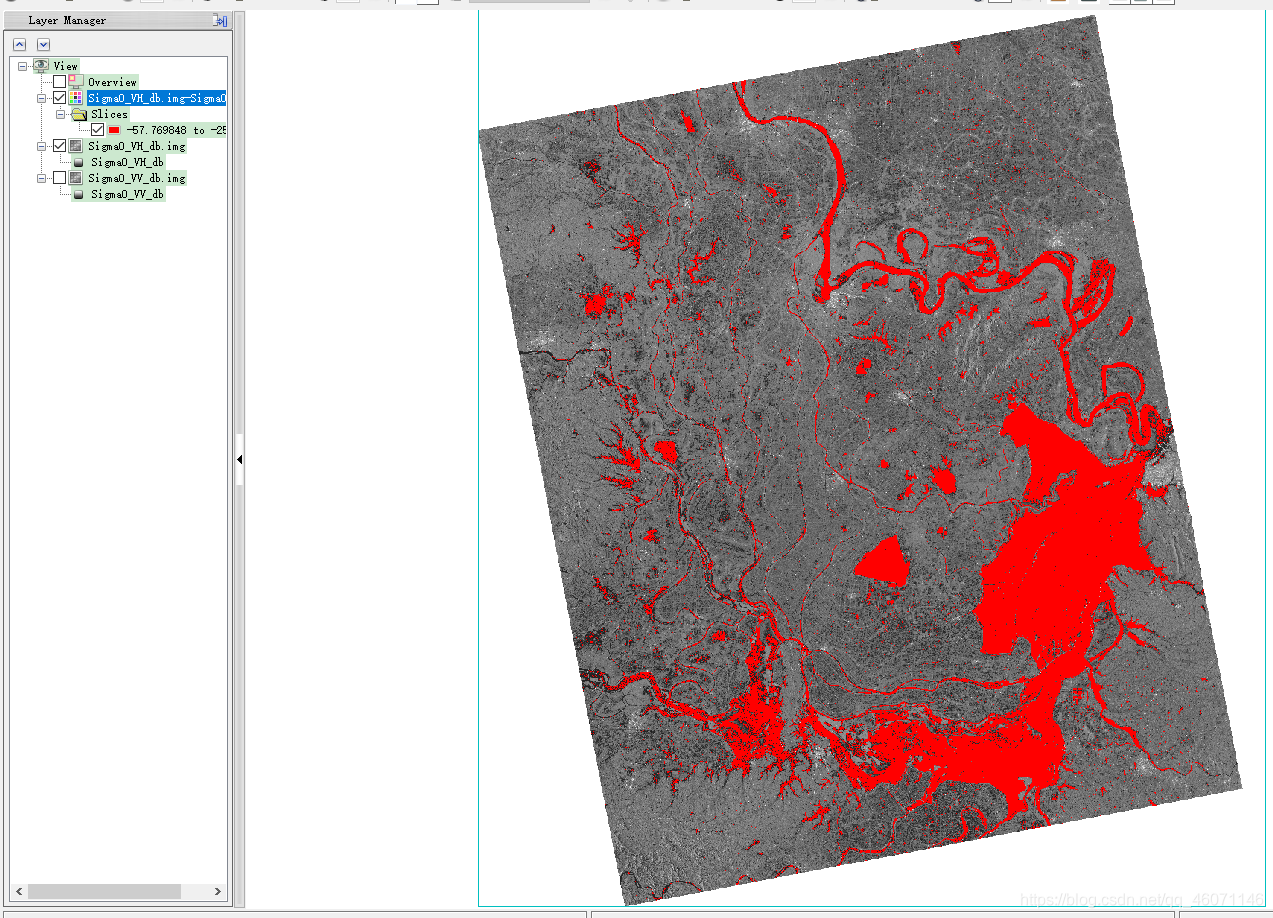This screenshot has height=918, width=1273.
Task: Click the Sigma0_VV_db.img raster layer icon
Action: [x=76, y=178]
